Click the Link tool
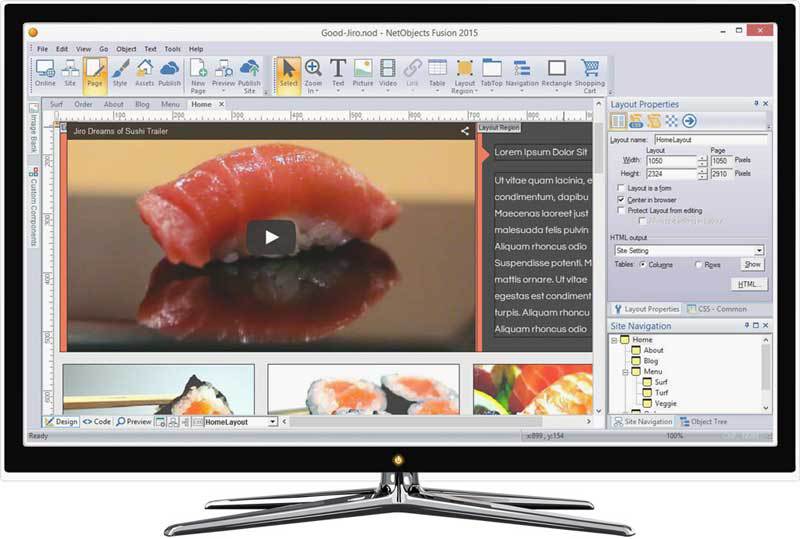 point(412,76)
